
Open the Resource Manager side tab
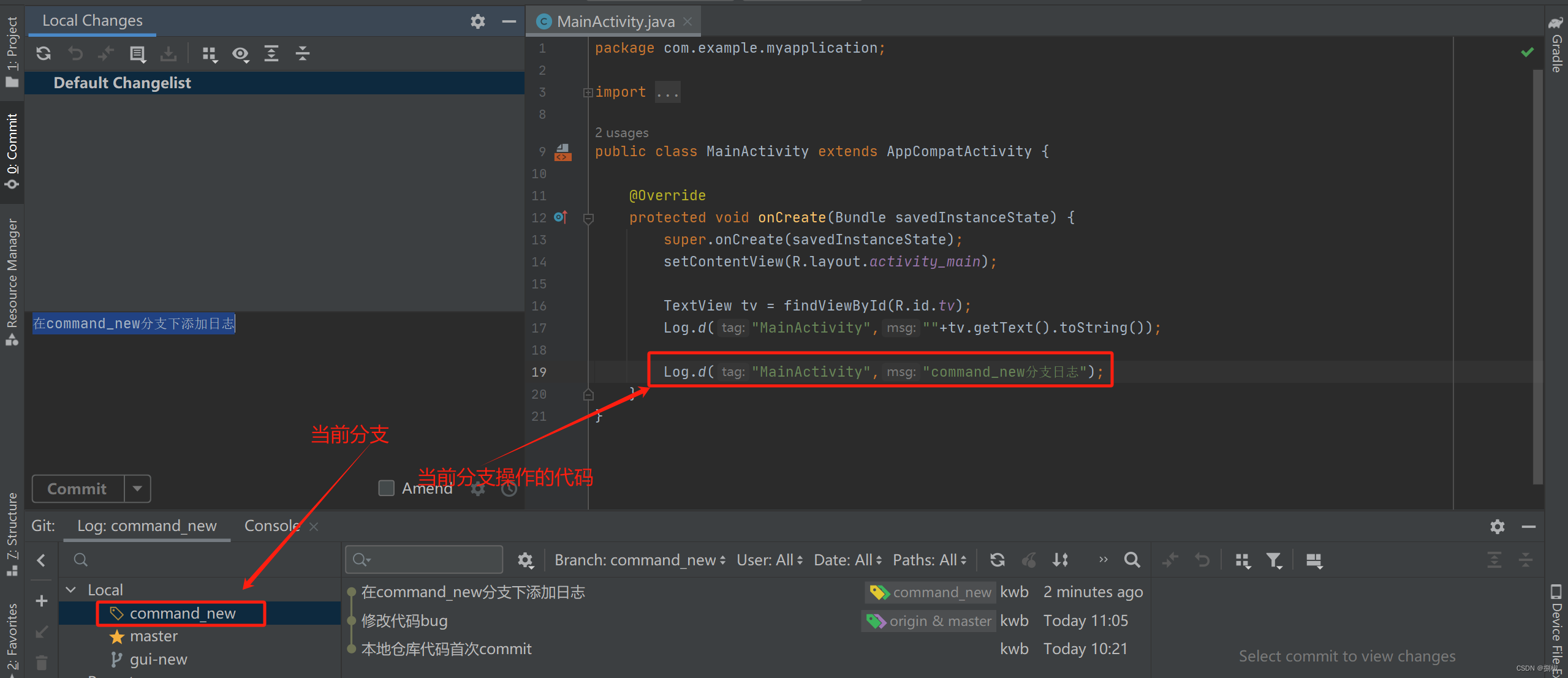pos(12,282)
